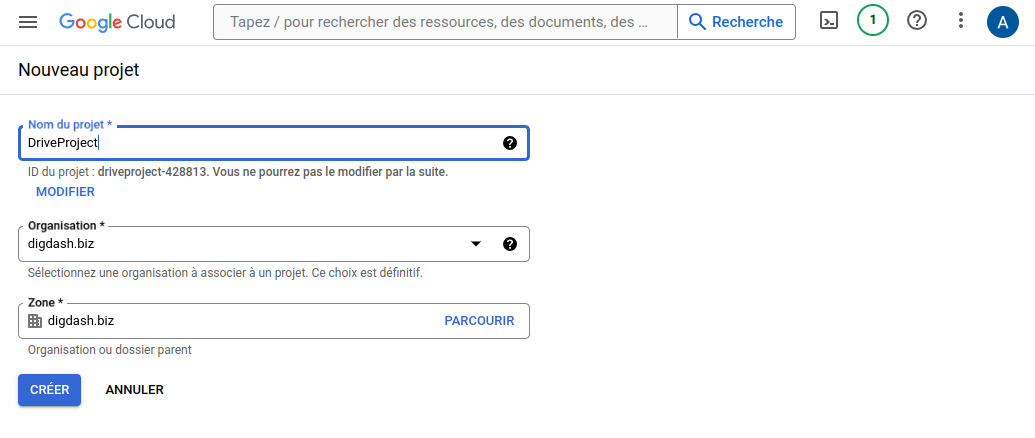
Task: Cancel with the ANNULER button
Action: 134,390
